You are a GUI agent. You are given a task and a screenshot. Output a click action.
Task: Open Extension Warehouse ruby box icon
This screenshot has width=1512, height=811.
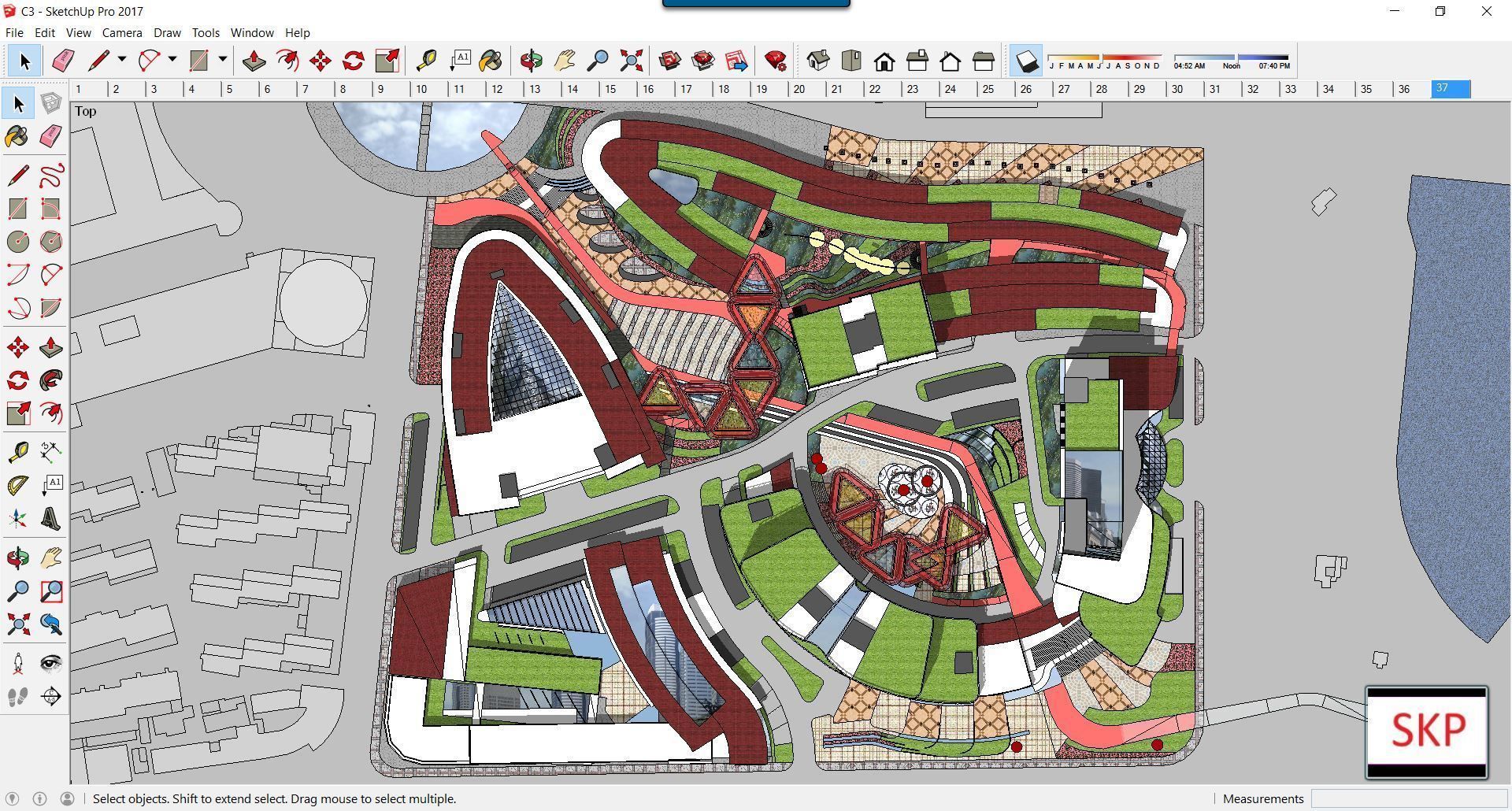point(703,61)
